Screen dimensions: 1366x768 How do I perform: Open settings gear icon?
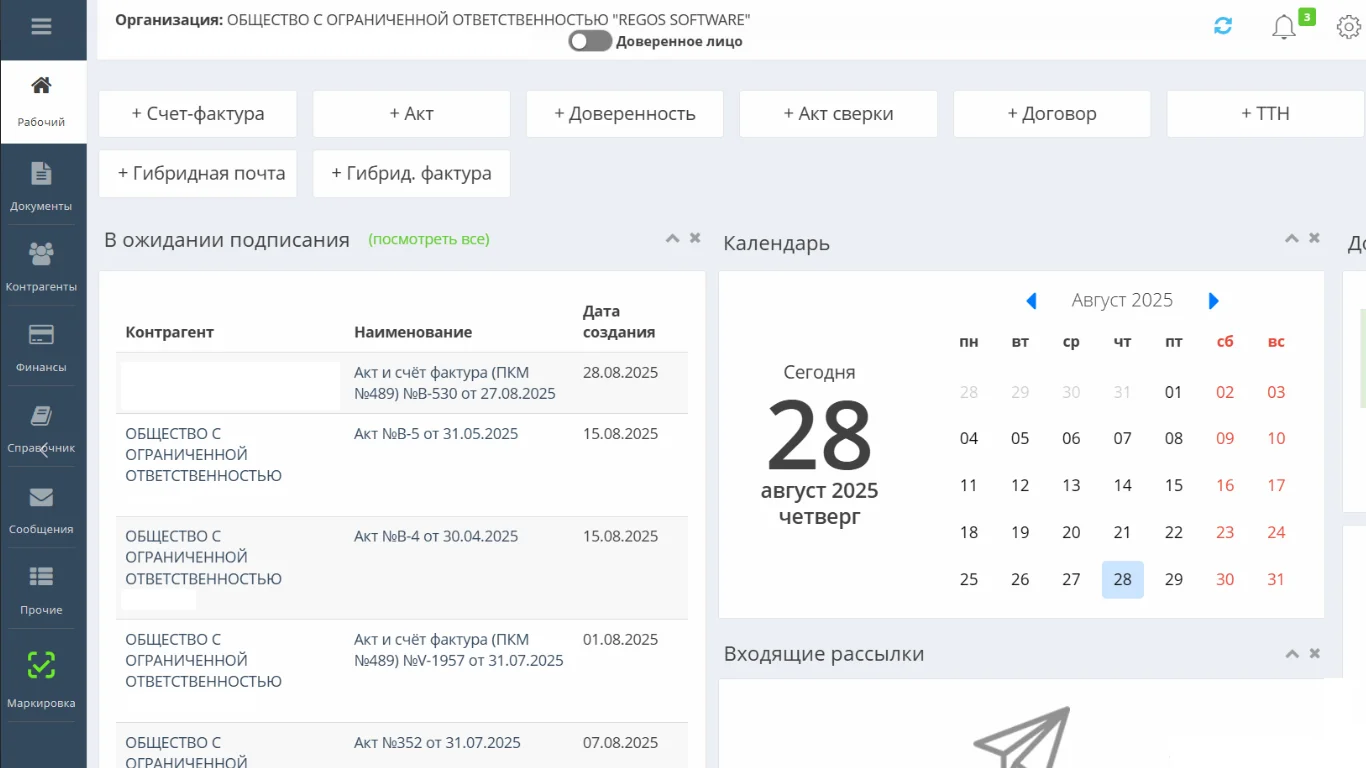pos(1348,27)
